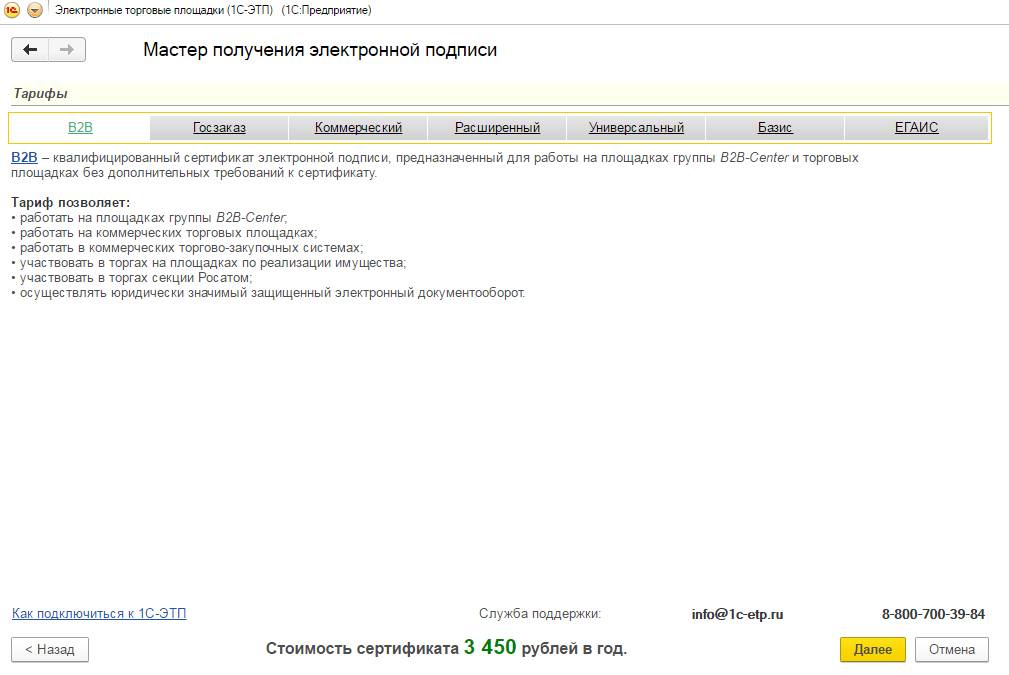Click the 'Служба поддержки:' label

(540, 613)
